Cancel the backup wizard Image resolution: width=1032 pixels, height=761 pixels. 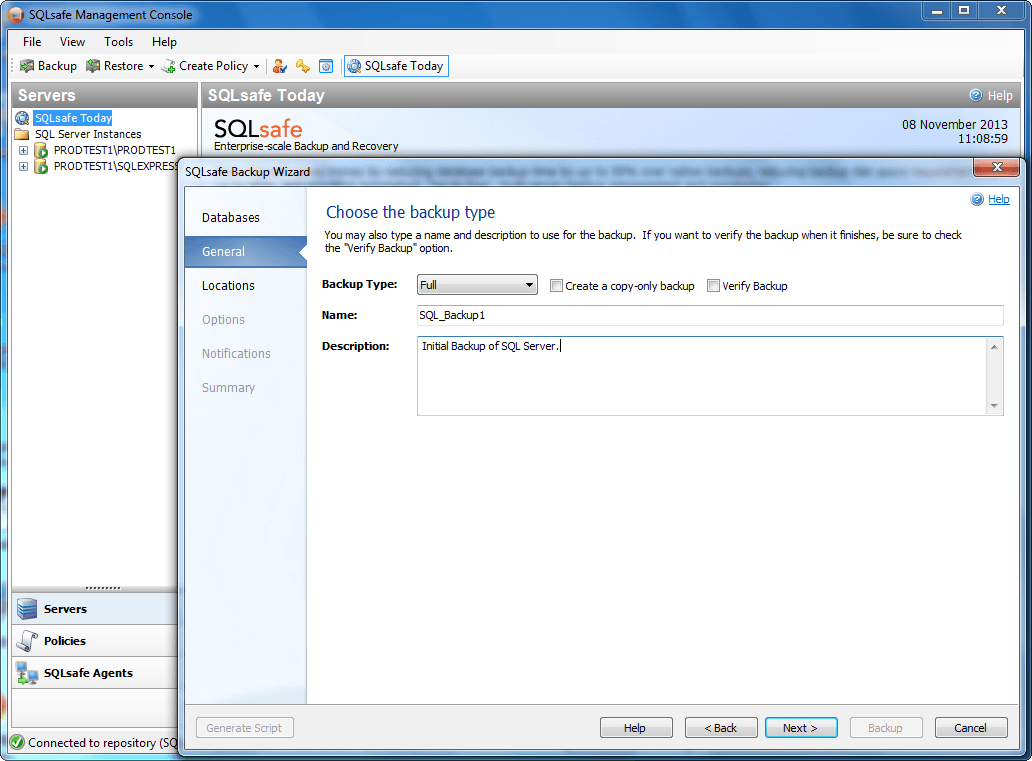click(971, 727)
